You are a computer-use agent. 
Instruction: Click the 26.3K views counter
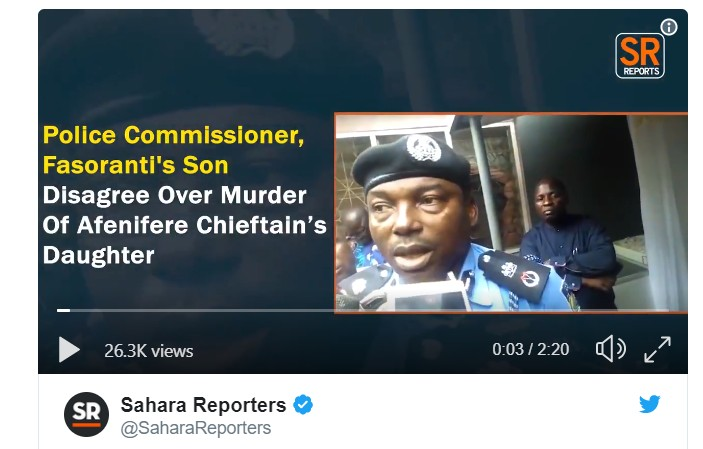149,350
